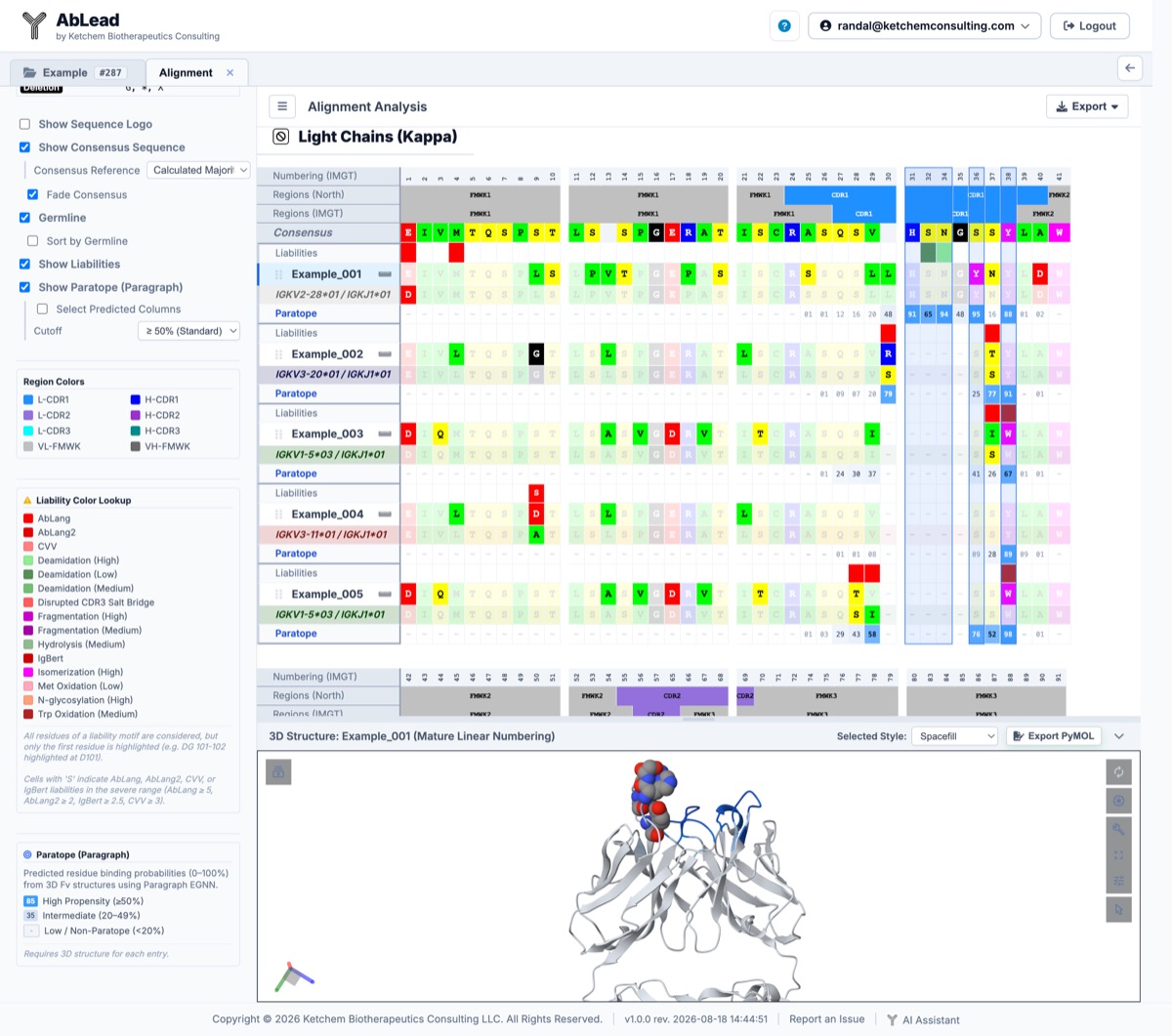This screenshot has height=1036, width=1172.
Task: Click the gray icon at top-left of 3D viewer
Action: [278, 772]
